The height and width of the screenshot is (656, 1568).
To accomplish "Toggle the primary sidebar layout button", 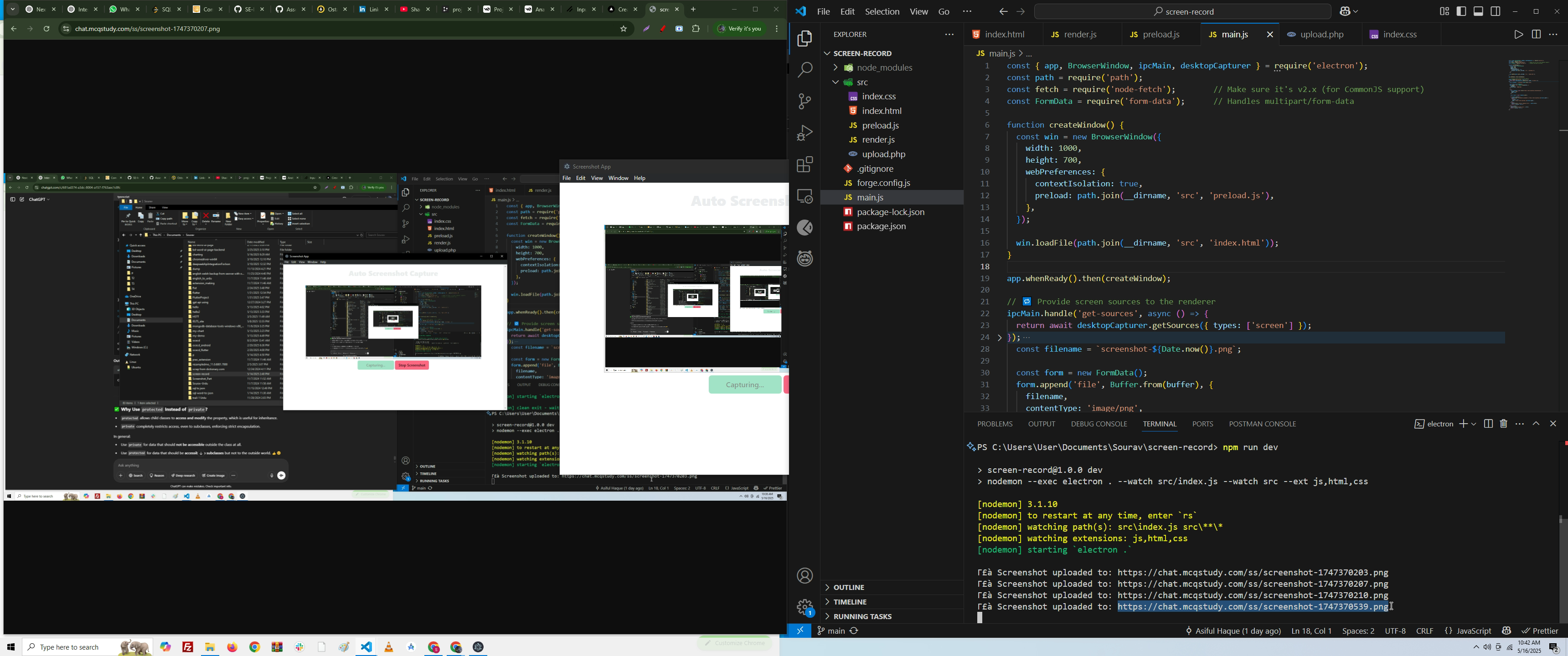I will pos(1461,11).
